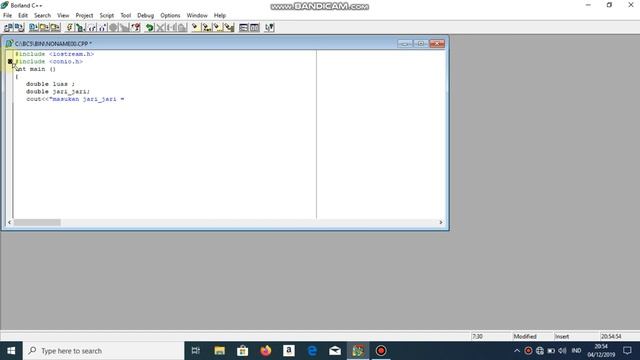Click the third flashlight search toolbar icon
This screenshot has height=360, width=640.
(218, 27)
